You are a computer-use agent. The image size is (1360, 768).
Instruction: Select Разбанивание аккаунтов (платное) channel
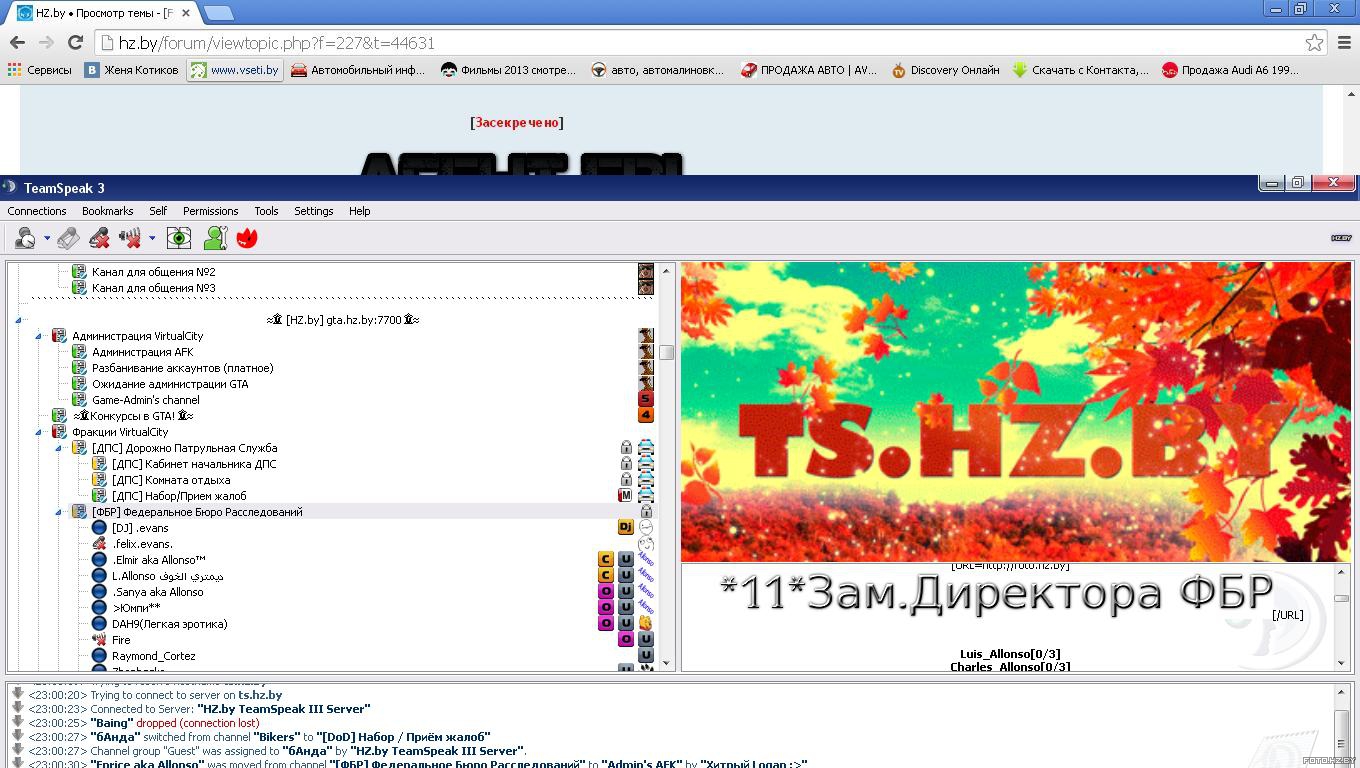[x=182, y=368]
